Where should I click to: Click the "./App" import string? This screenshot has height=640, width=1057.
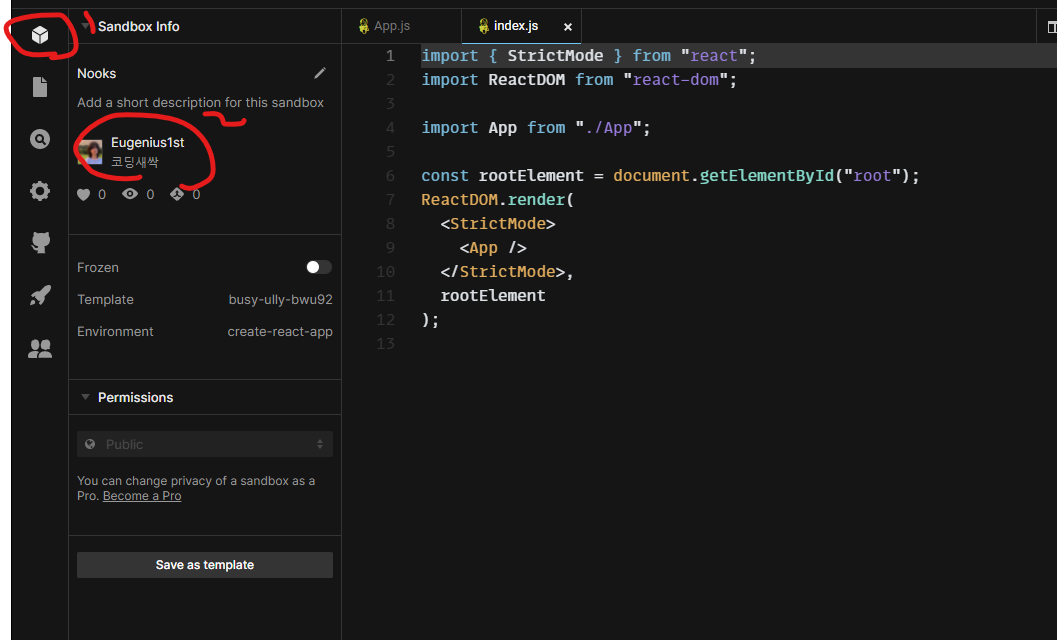click(x=608, y=127)
